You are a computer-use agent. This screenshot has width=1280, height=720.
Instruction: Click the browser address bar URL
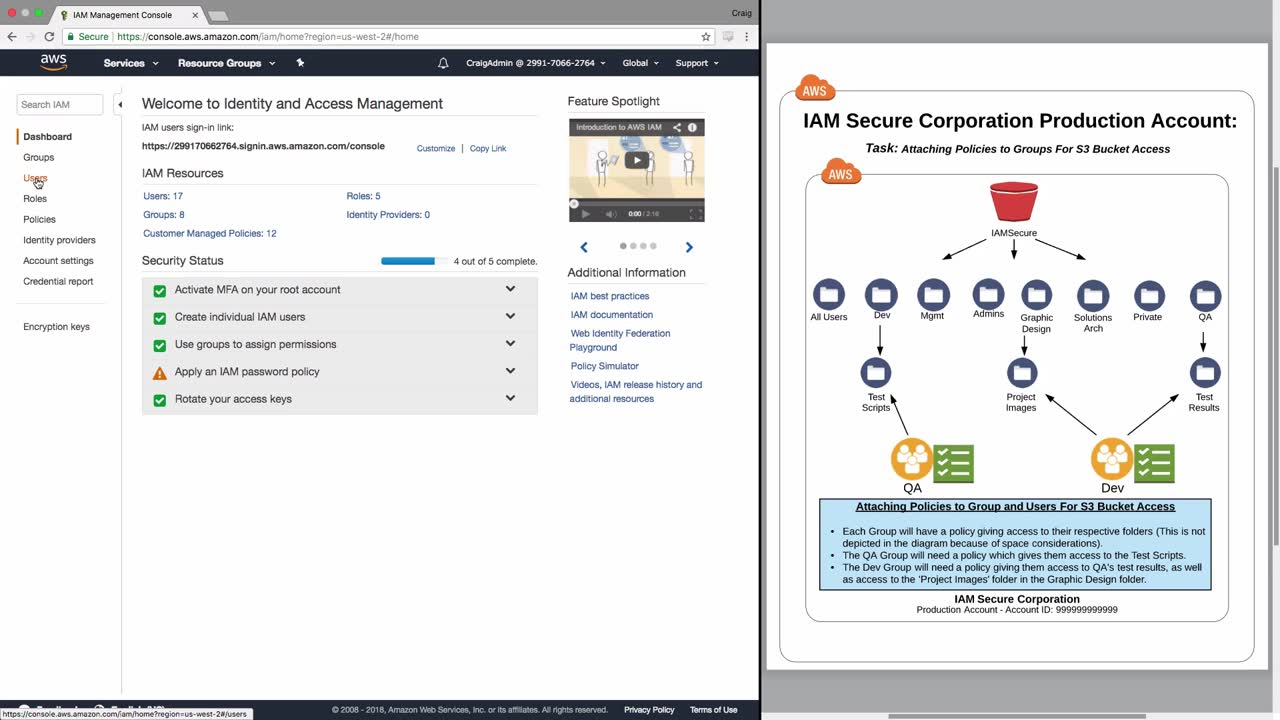pos(268,36)
